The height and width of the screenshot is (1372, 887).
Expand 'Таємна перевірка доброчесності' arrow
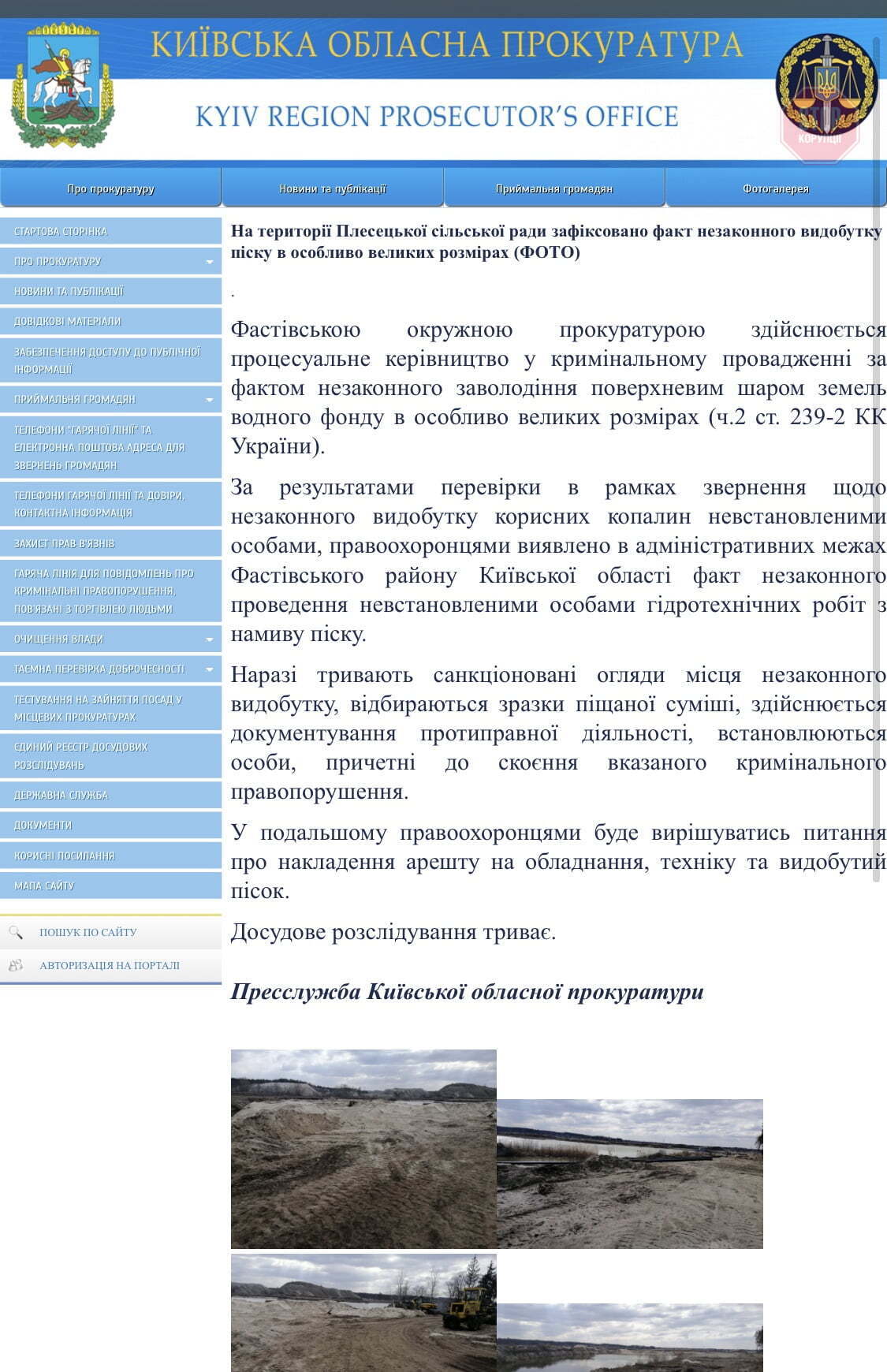click(x=209, y=669)
